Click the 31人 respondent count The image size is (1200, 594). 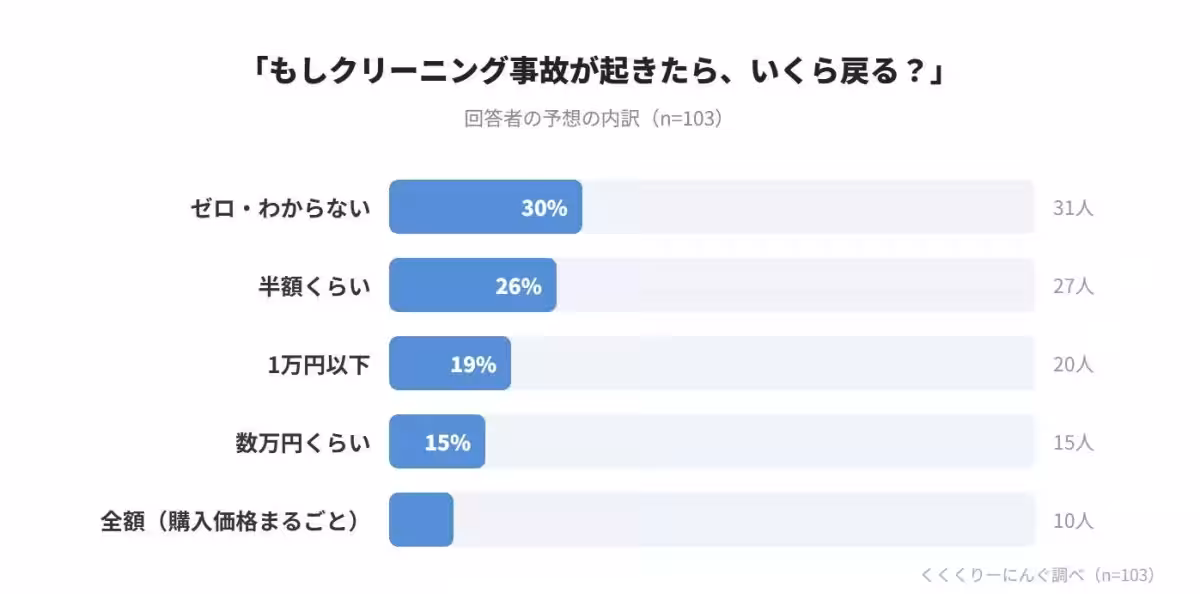tap(1073, 208)
